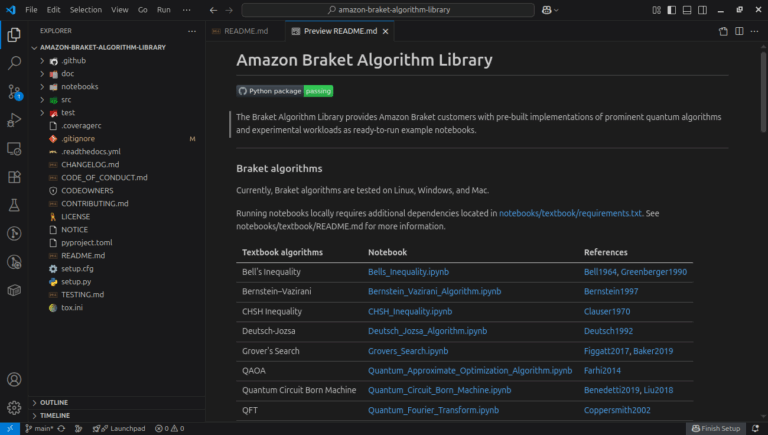Viewport: 768px width, 435px height.
Task: Open the additional menus ellipsis in menu bar
Action: (187, 10)
